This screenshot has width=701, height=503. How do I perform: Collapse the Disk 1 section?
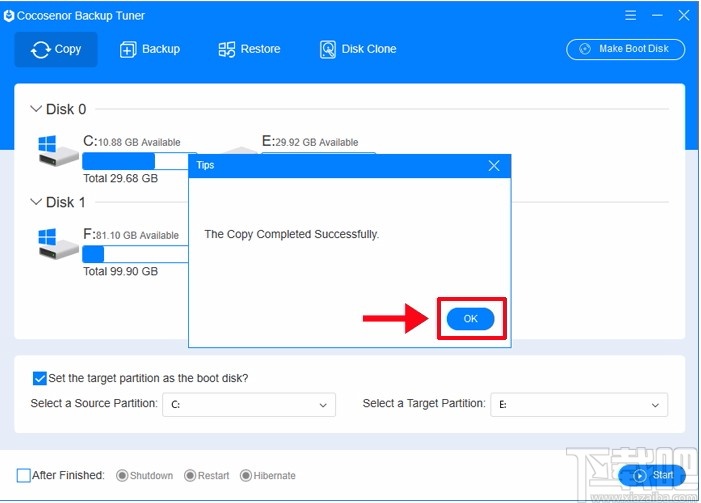[36, 202]
